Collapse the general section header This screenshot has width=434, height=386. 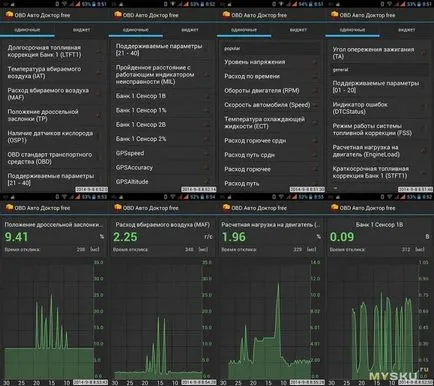tap(379, 70)
